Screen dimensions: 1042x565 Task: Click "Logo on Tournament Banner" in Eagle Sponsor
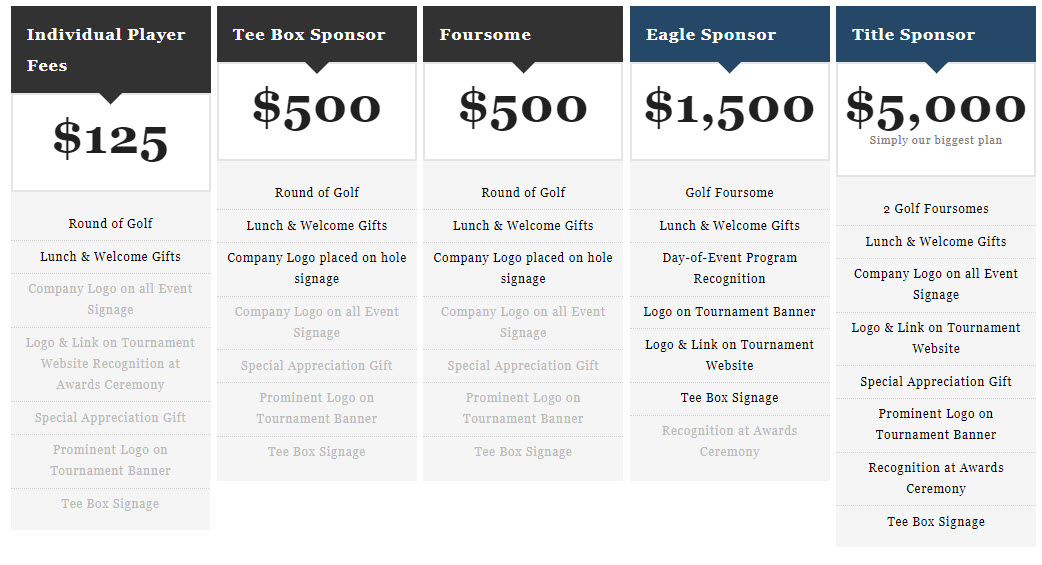[729, 312]
